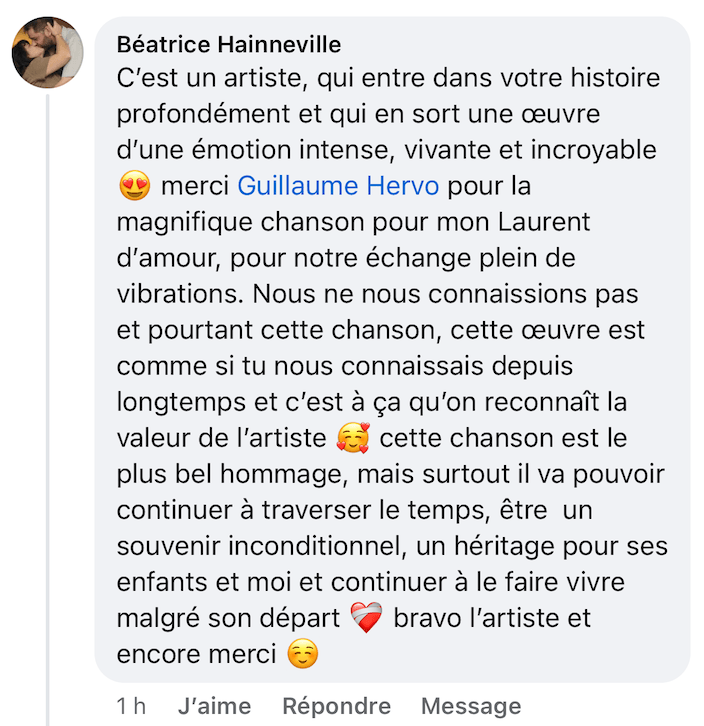Click the "1 h" comment timestamp
Screen dimensions: 704x726
[x=131, y=706]
